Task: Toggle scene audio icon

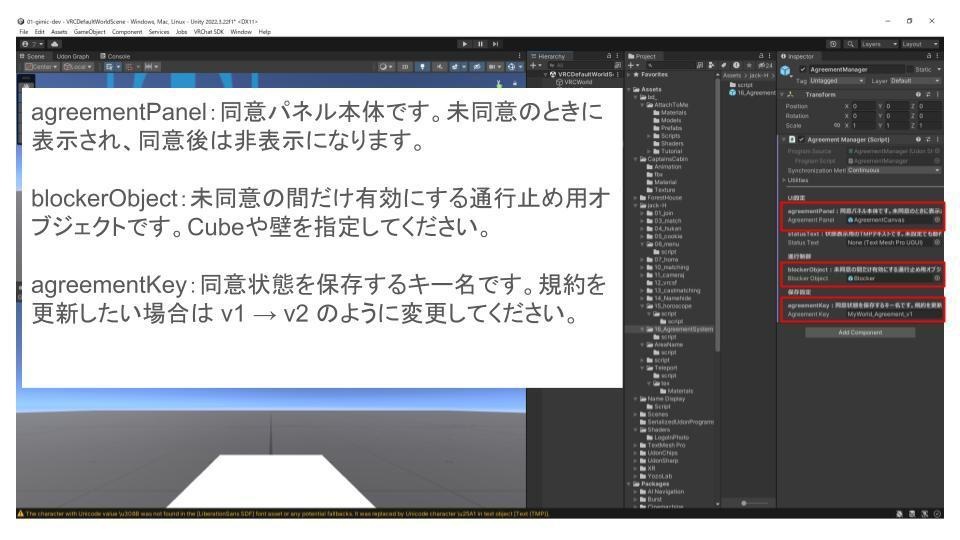Action: pyautogui.click(x=439, y=67)
